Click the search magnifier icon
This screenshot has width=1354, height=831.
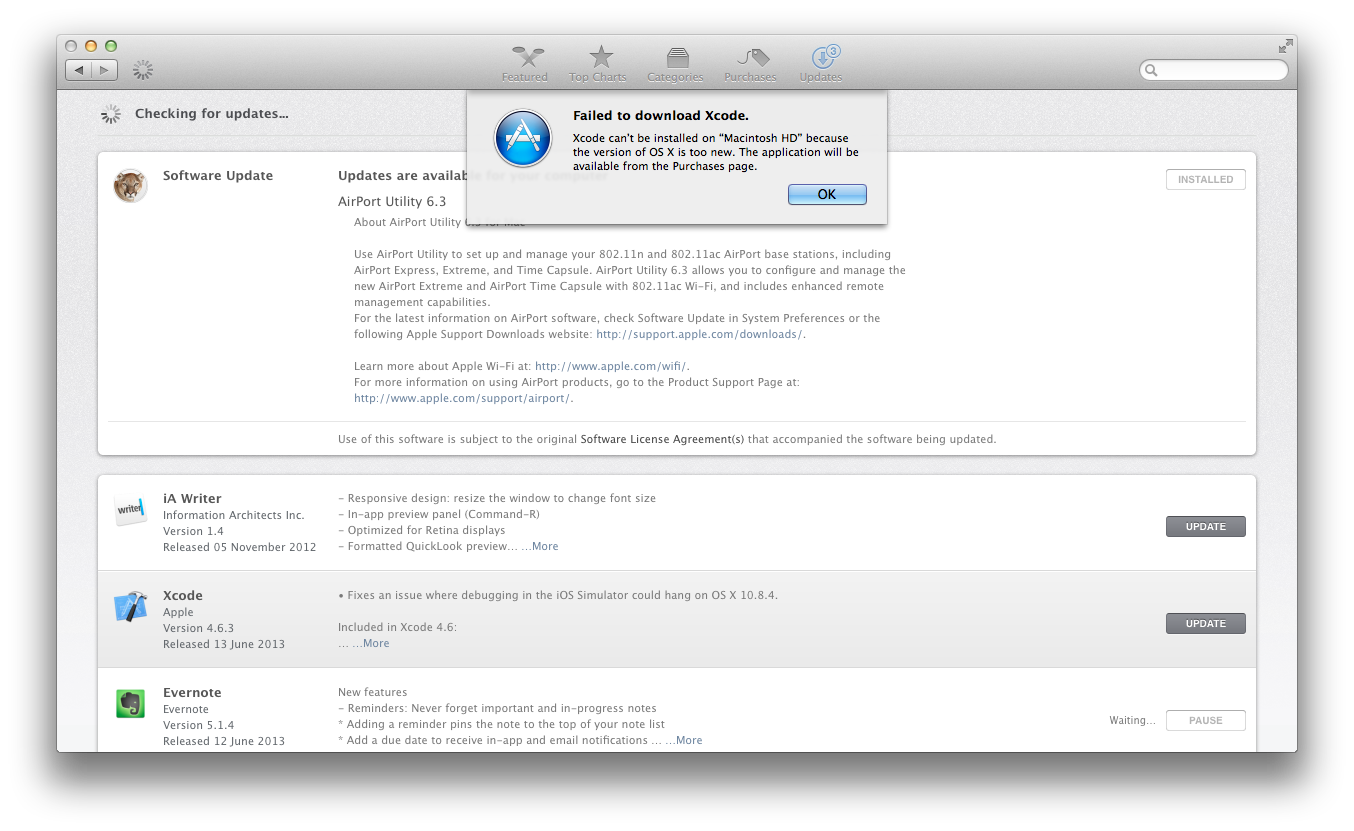click(x=1152, y=70)
